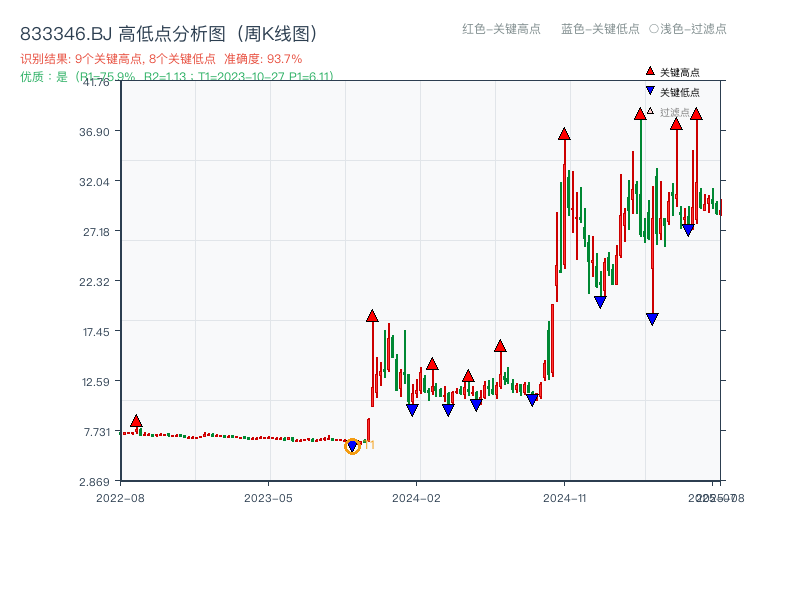Click the orange circled filter point on the chart
Image resolution: width=800 pixels, height=600 pixels.
pyautogui.click(x=352, y=444)
